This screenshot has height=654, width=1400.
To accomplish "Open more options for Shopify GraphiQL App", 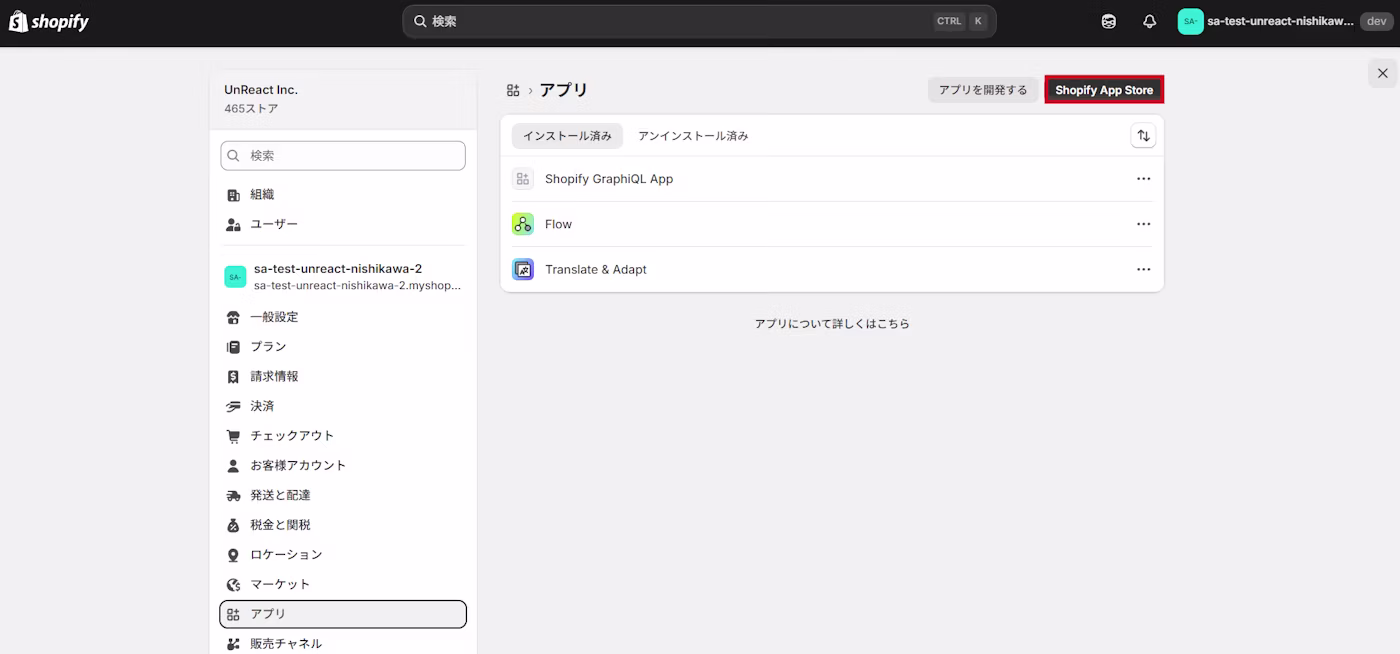I will [x=1143, y=179].
